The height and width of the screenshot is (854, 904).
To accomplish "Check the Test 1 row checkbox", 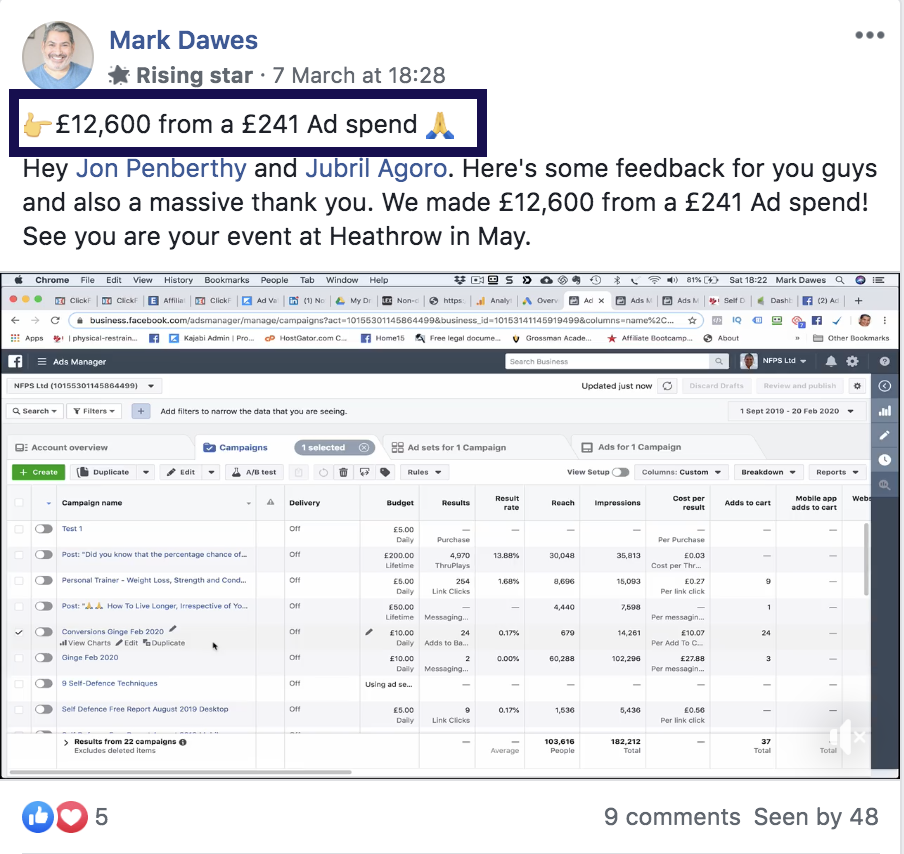I will [x=19, y=529].
